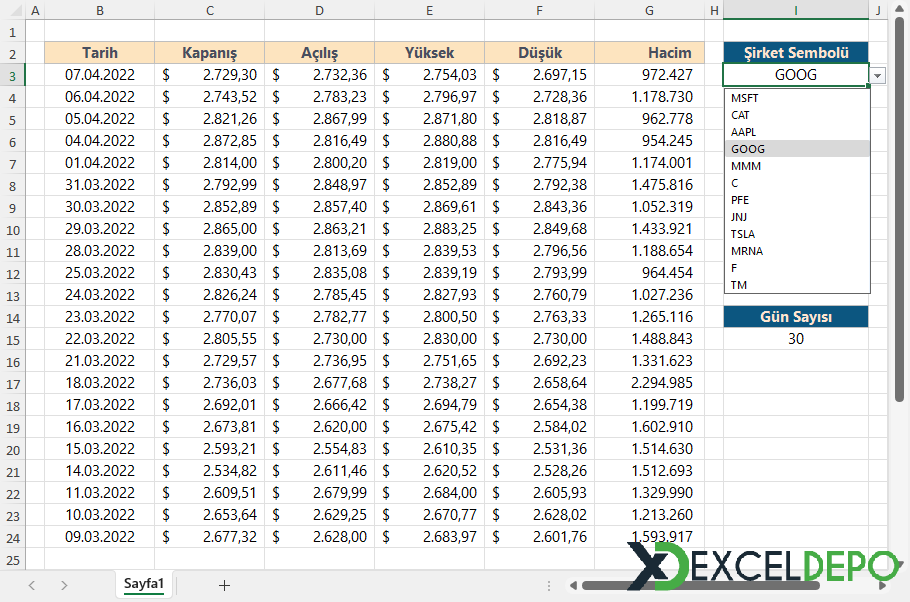Select the column B header
Viewport: 910px width, 602px height.
pyautogui.click(x=100, y=10)
